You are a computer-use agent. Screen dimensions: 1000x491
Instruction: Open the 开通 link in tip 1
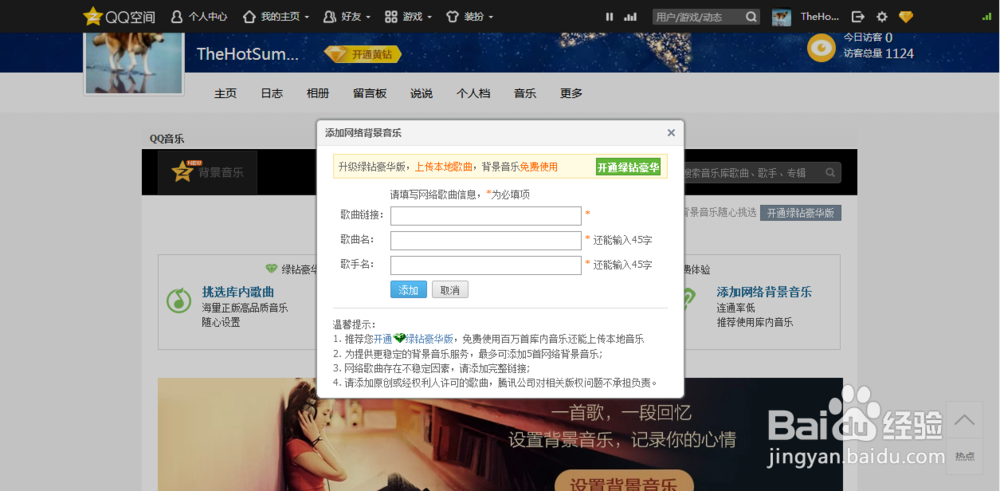(383, 339)
